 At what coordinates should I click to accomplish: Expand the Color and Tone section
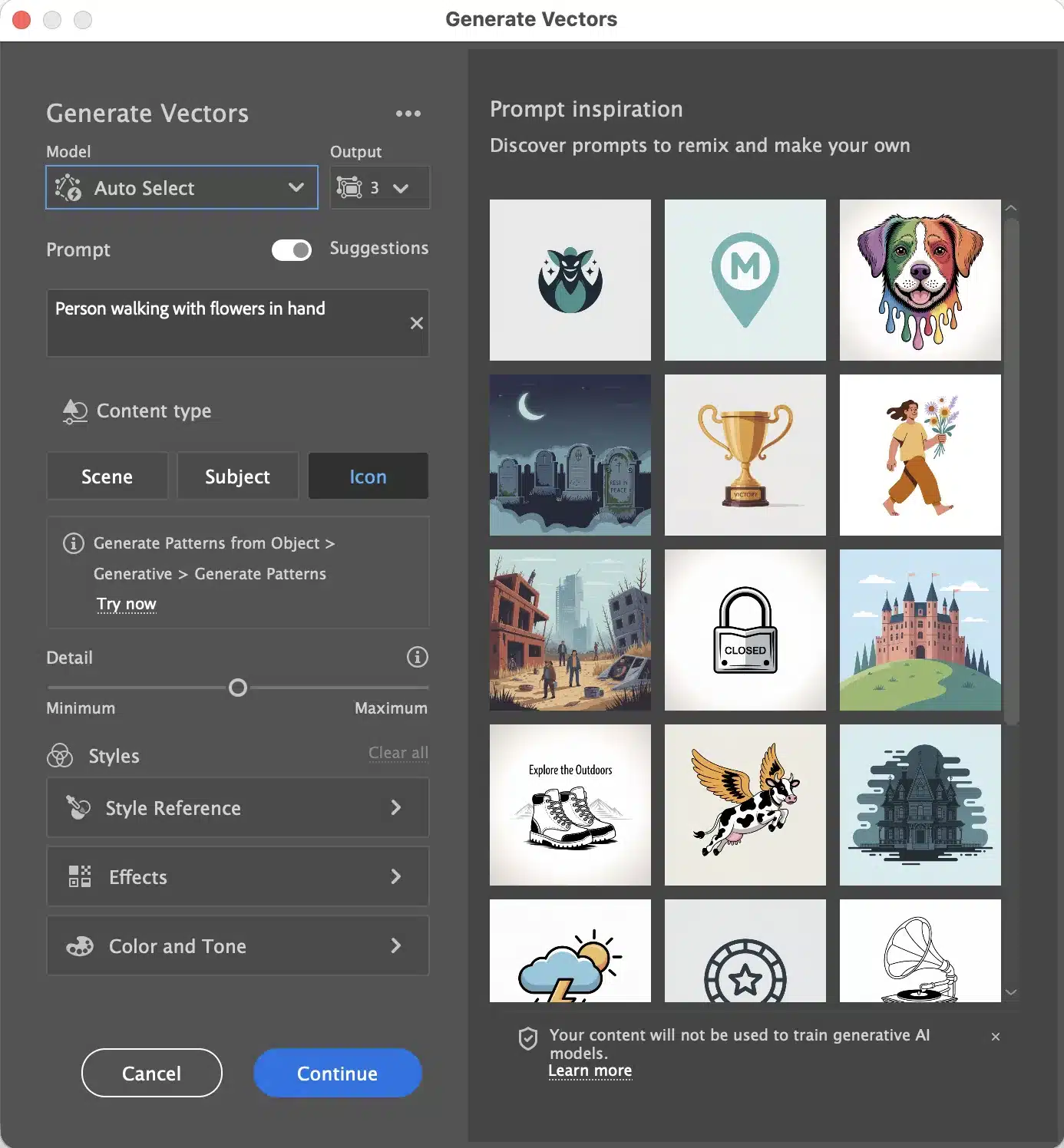point(238,945)
